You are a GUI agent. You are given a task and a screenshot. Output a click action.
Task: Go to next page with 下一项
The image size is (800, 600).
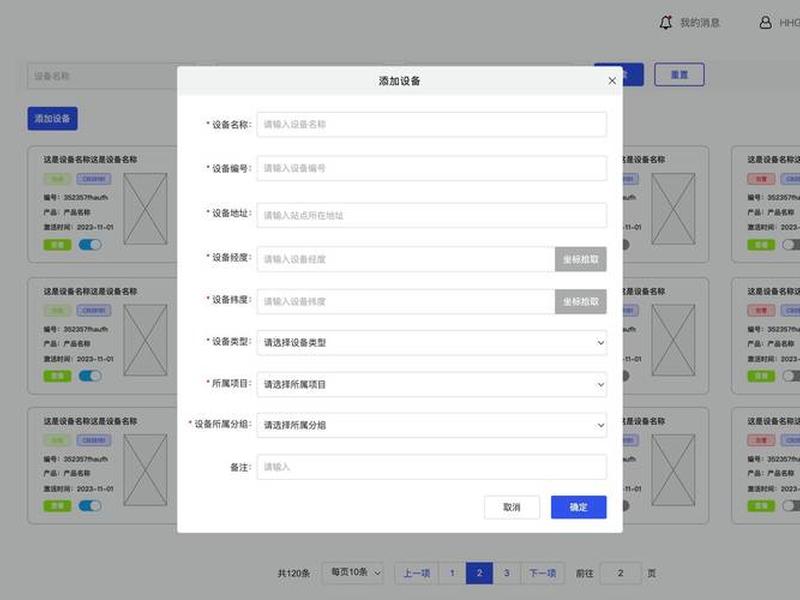point(542,573)
